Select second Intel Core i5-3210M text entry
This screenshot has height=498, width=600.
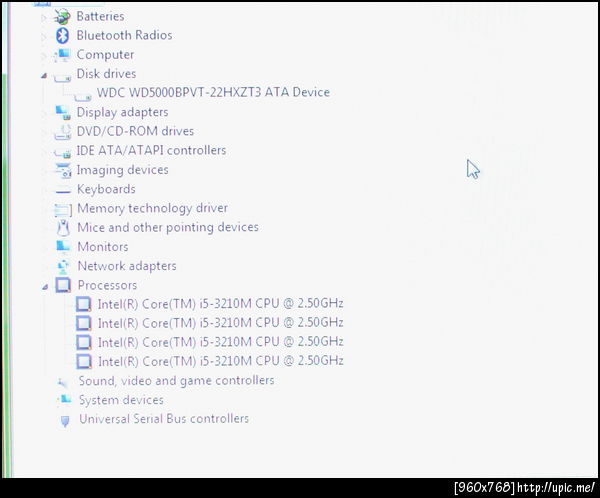[x=221, y=323]
